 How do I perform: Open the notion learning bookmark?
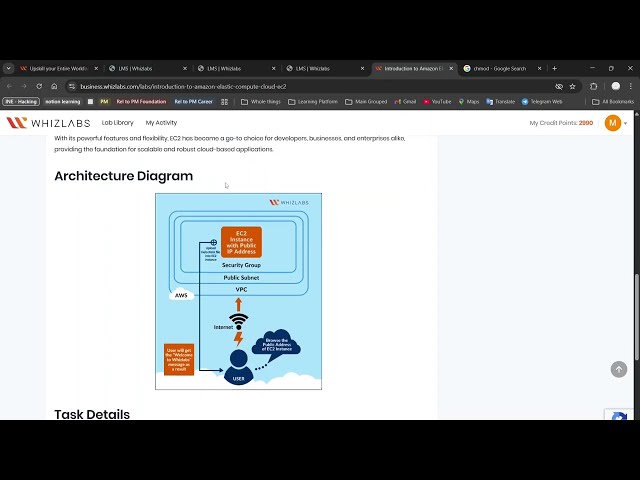click(63, 102)
